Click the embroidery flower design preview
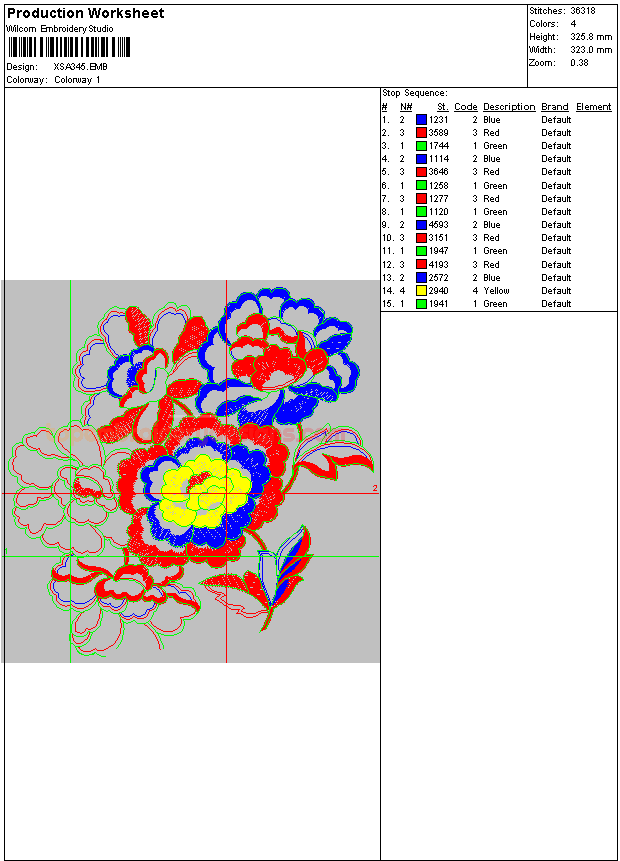Image resolution: width=620 pixels, height=861 pixels. 191,471
